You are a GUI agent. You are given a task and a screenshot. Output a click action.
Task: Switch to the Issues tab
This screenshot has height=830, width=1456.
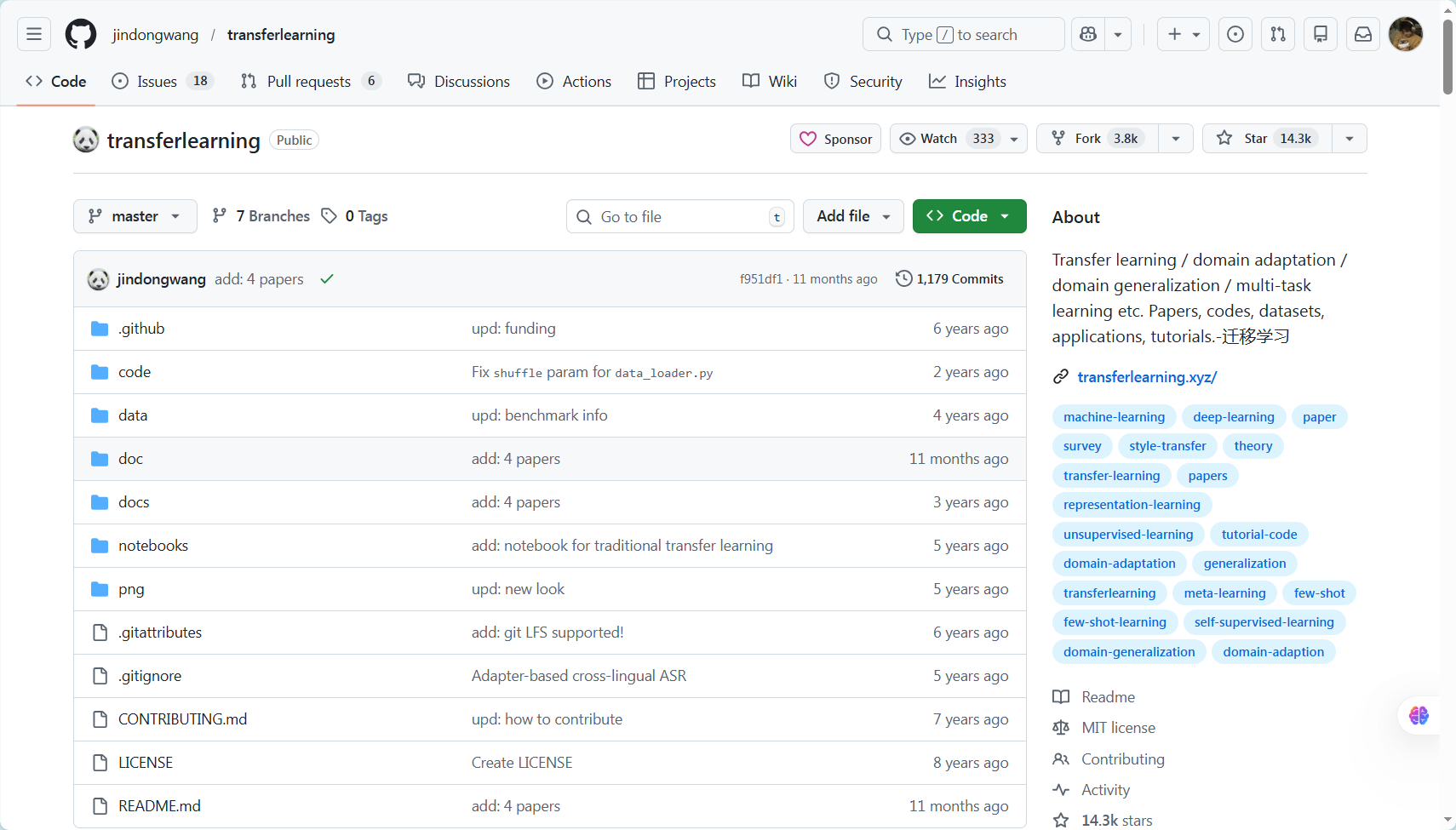click(163, 81)
